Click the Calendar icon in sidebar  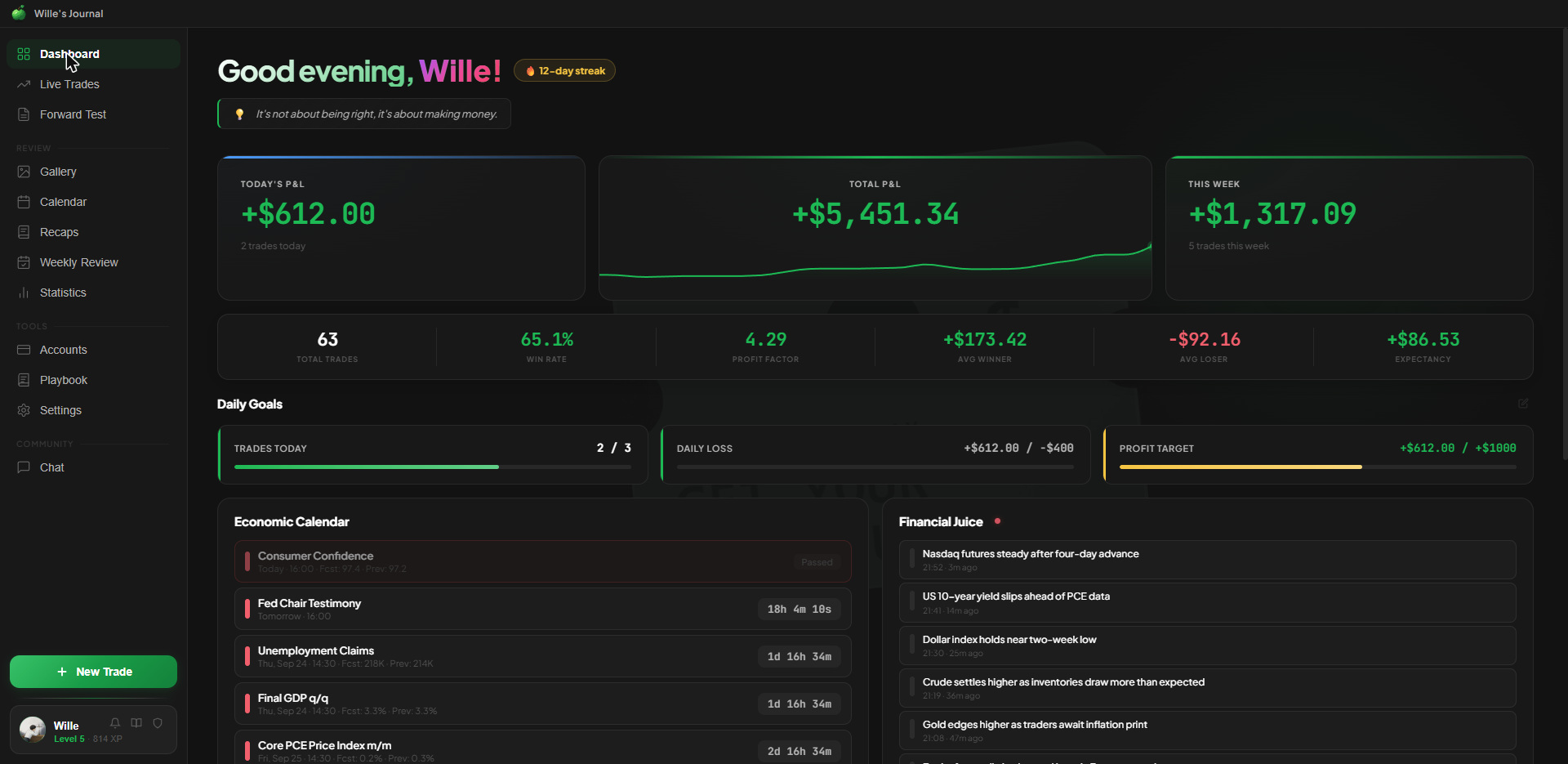pyautogui.click(x=24, y=202)
